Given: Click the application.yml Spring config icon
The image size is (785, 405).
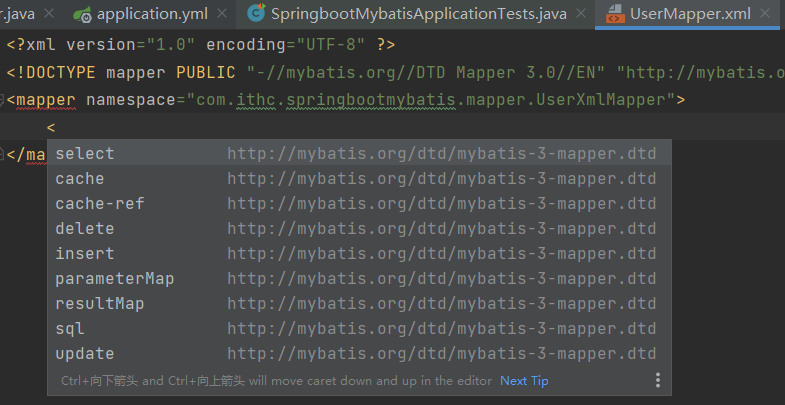Looking at the screenshot, I should coord(82,15).
